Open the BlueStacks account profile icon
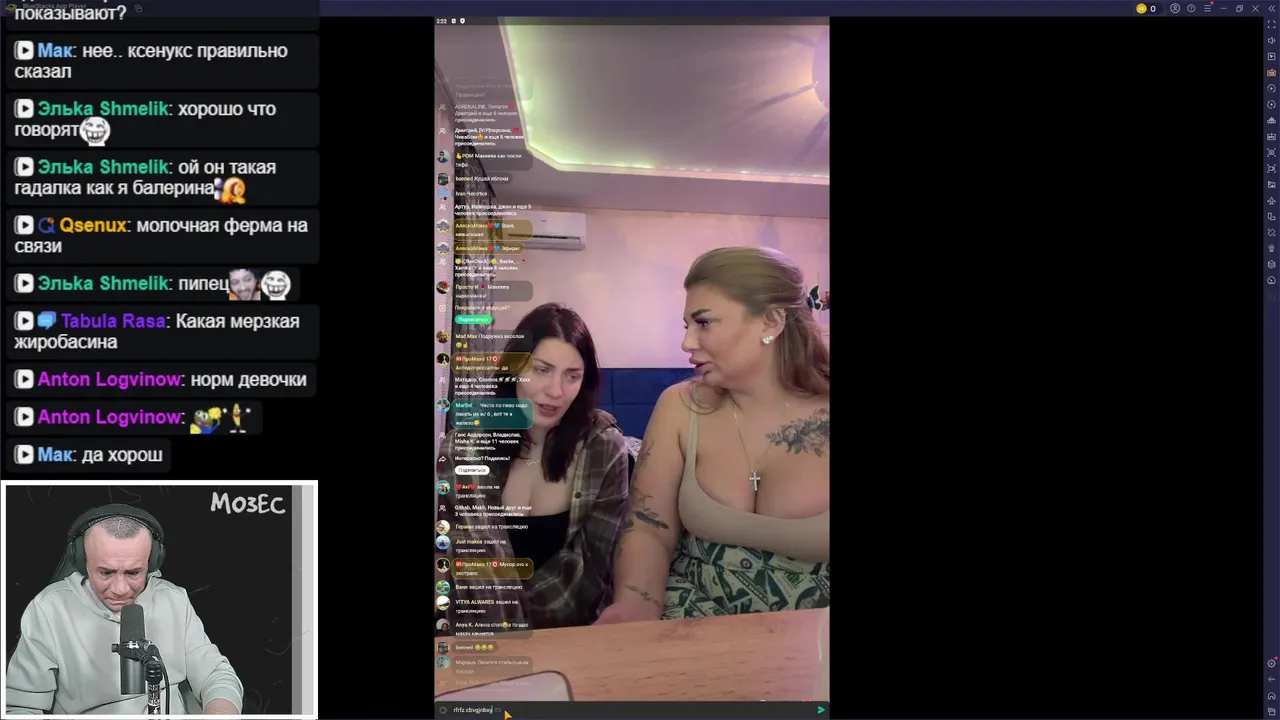This screenshot has height=720, width=1280. tap(1175, 8)
